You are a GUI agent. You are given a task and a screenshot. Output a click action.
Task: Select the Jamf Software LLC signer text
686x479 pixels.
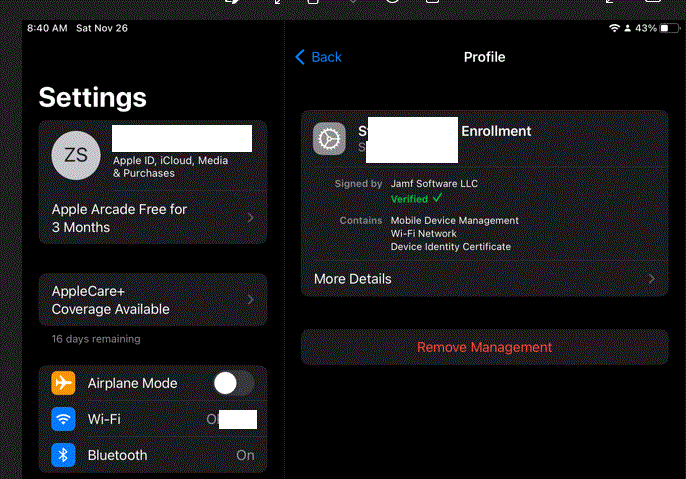click(434, 184)
